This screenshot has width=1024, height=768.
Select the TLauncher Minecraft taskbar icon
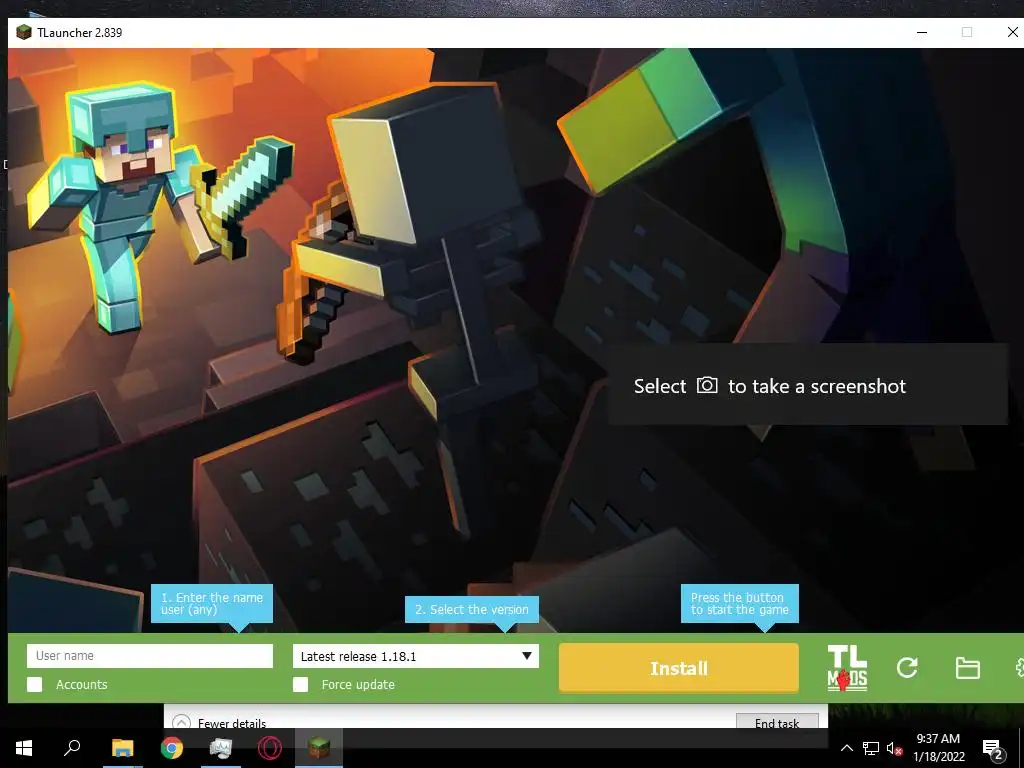point(319,748)
